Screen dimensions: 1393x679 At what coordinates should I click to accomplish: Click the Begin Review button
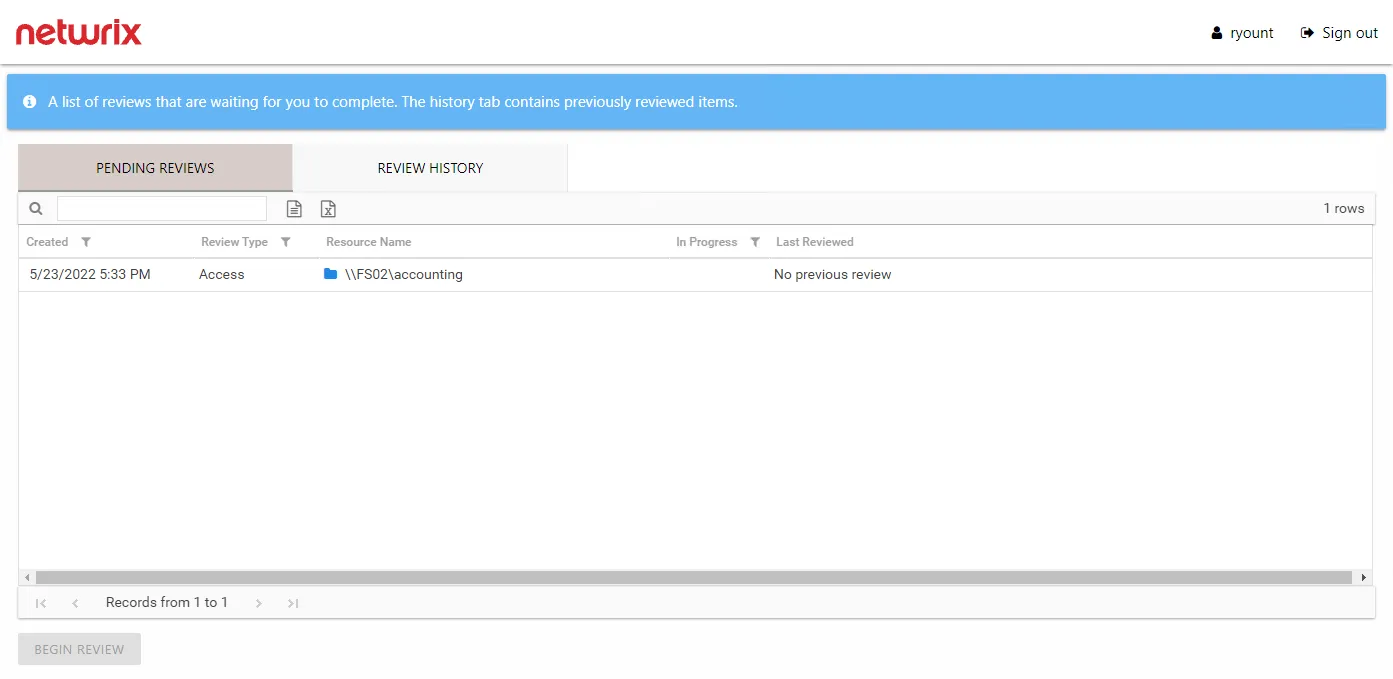[78, 648]
